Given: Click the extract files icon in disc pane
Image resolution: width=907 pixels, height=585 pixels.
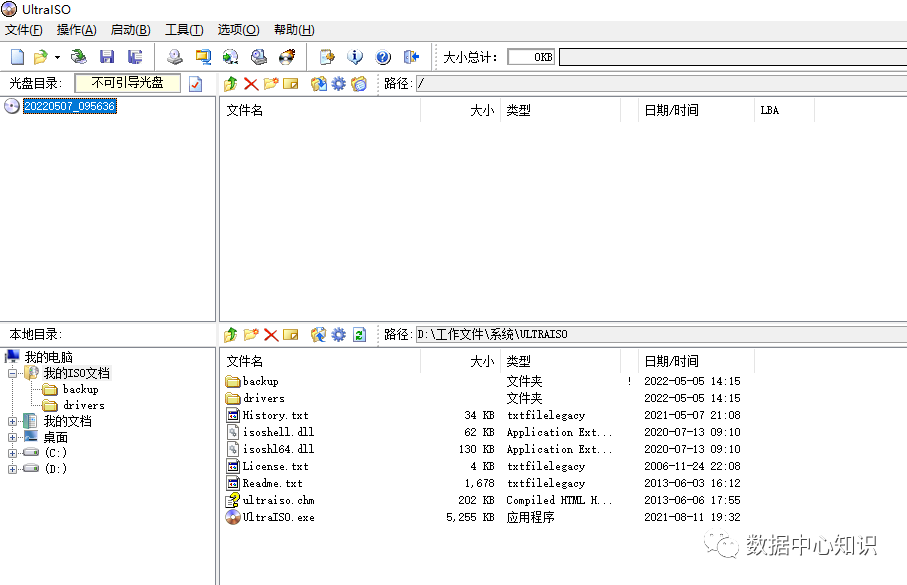Looking at the screenshot, I should pyautogui.click(x=318, y=84).
